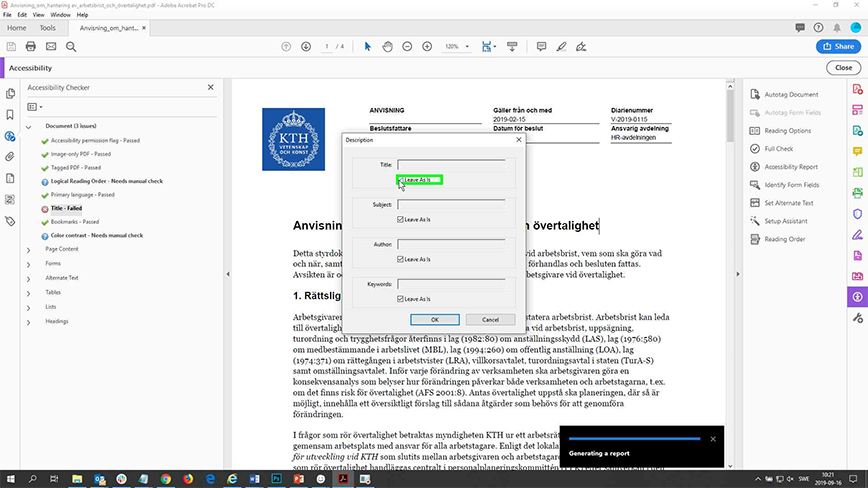Screen dimensions: 868x488
Task: Open the Reading Order tool
Action: tap(784, 239)
